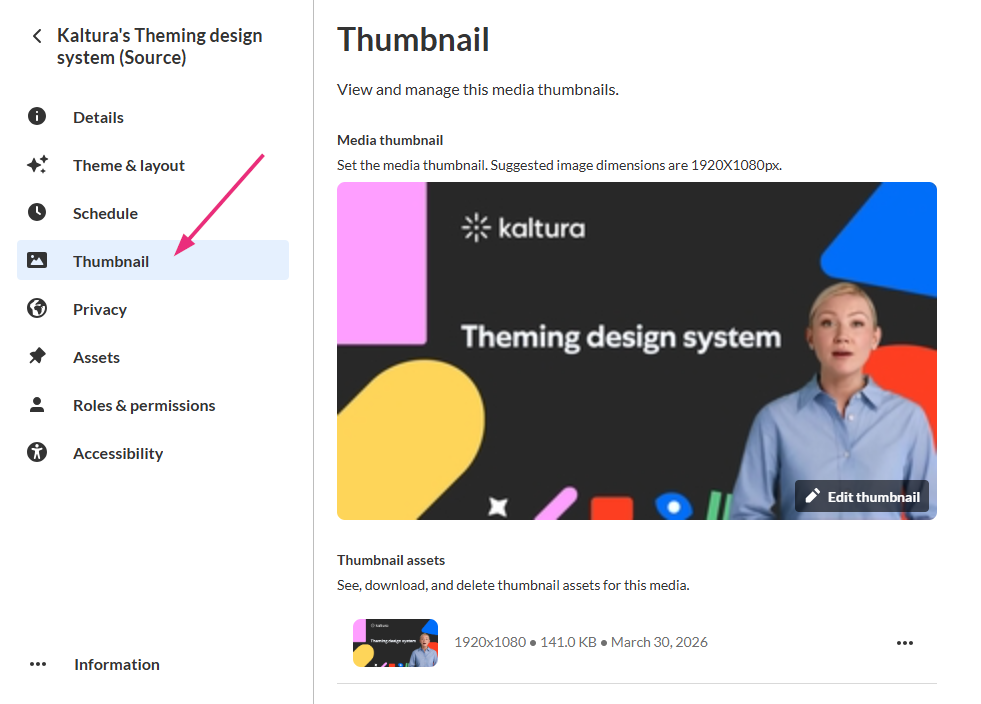The image size is (981, 704).
Task: Open the Assets section
Action: pyautogui.click(x=153, y=357)
